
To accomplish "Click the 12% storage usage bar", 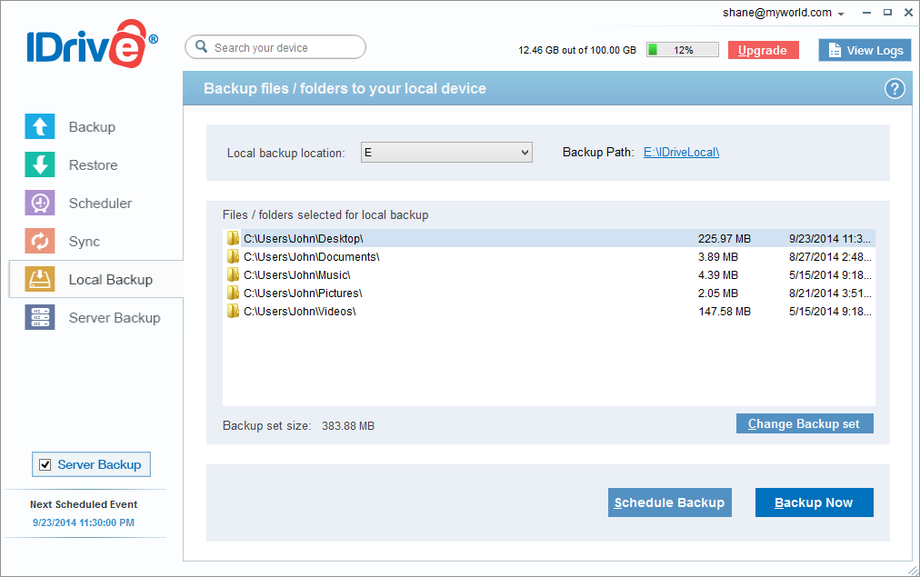I will [682, 50].
